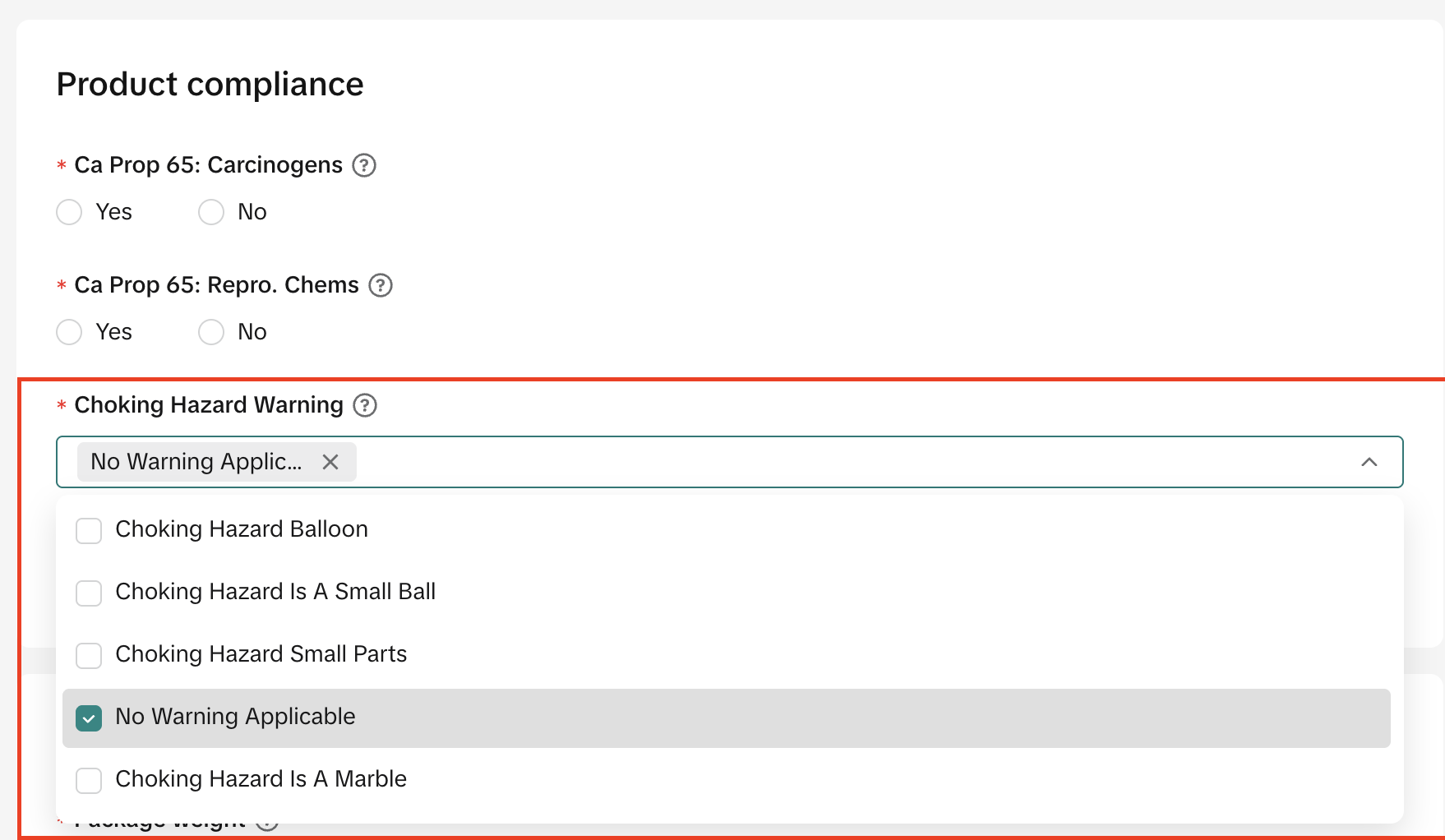
Task: Remove the No Warning Applic... tag
Action: click(330, 462)
